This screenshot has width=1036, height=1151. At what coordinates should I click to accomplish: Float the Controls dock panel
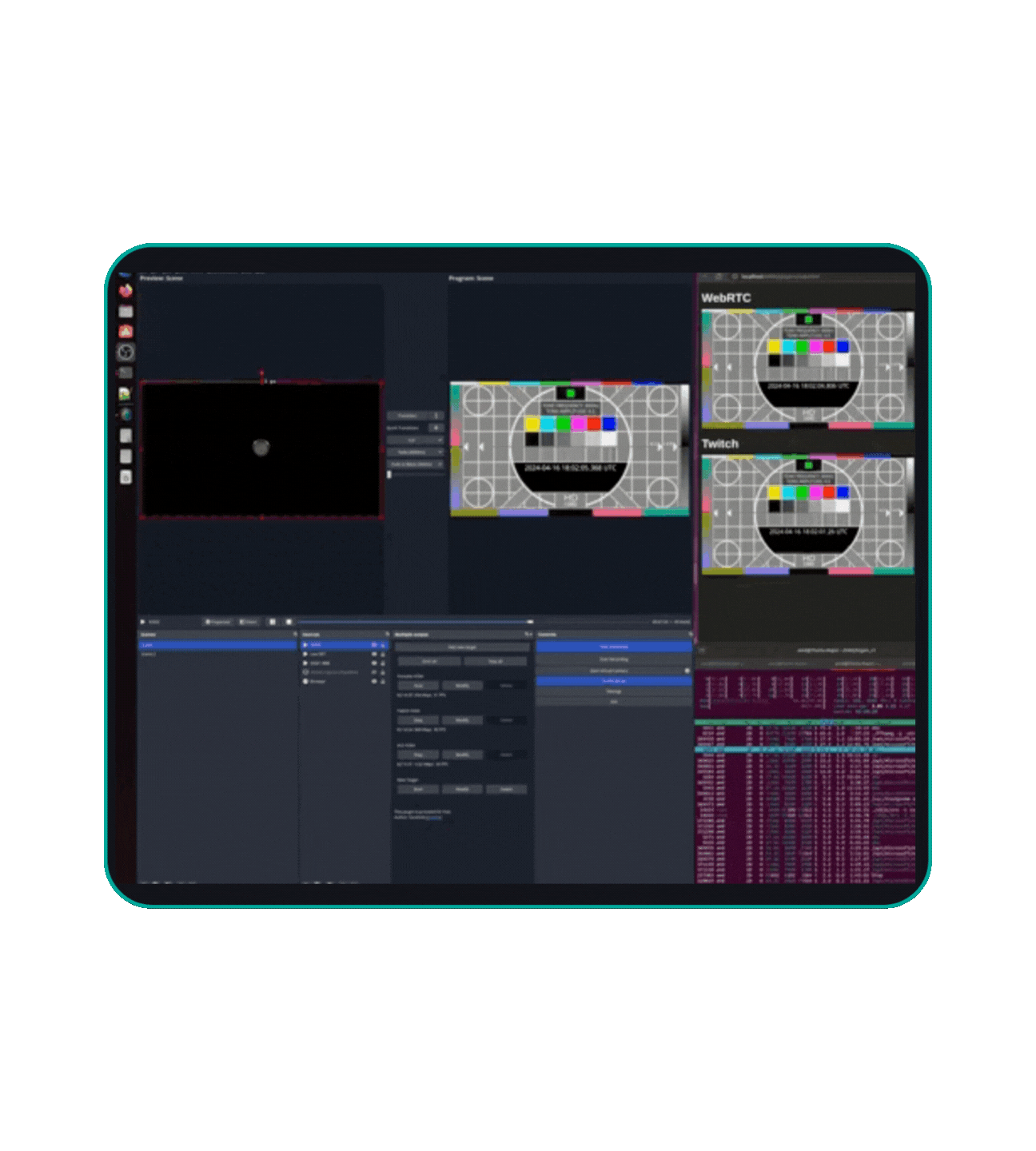pyautogui.click(x=690, y=634)
